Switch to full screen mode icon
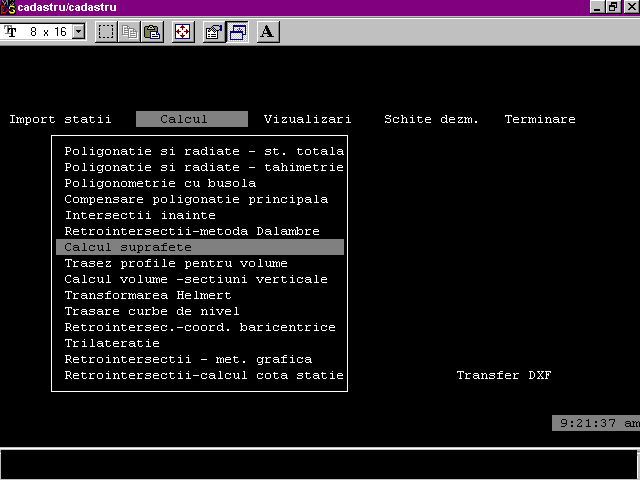Screen dimensions: 640x480 coord(183,32)
